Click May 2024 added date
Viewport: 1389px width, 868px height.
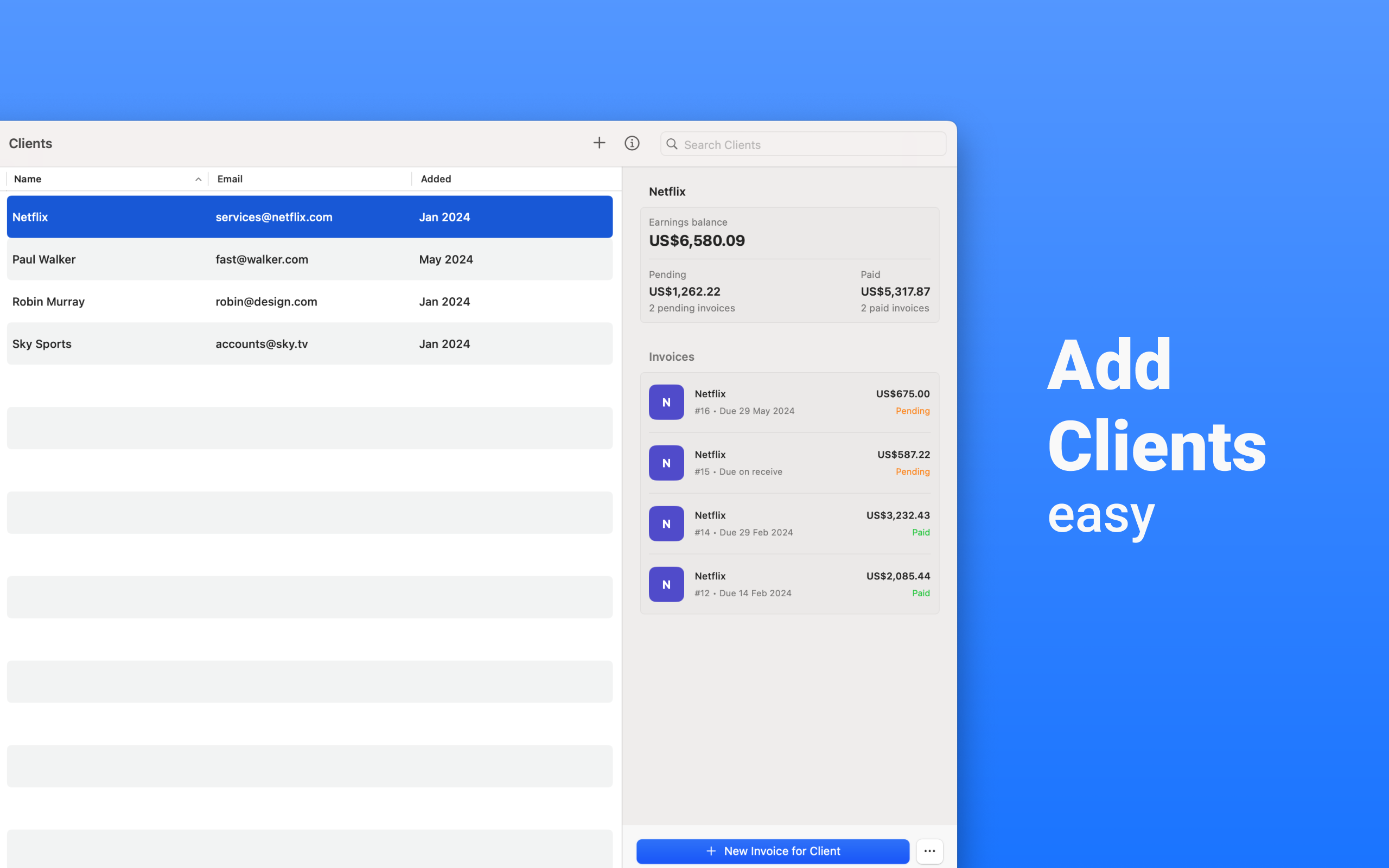tap(446, 259)
